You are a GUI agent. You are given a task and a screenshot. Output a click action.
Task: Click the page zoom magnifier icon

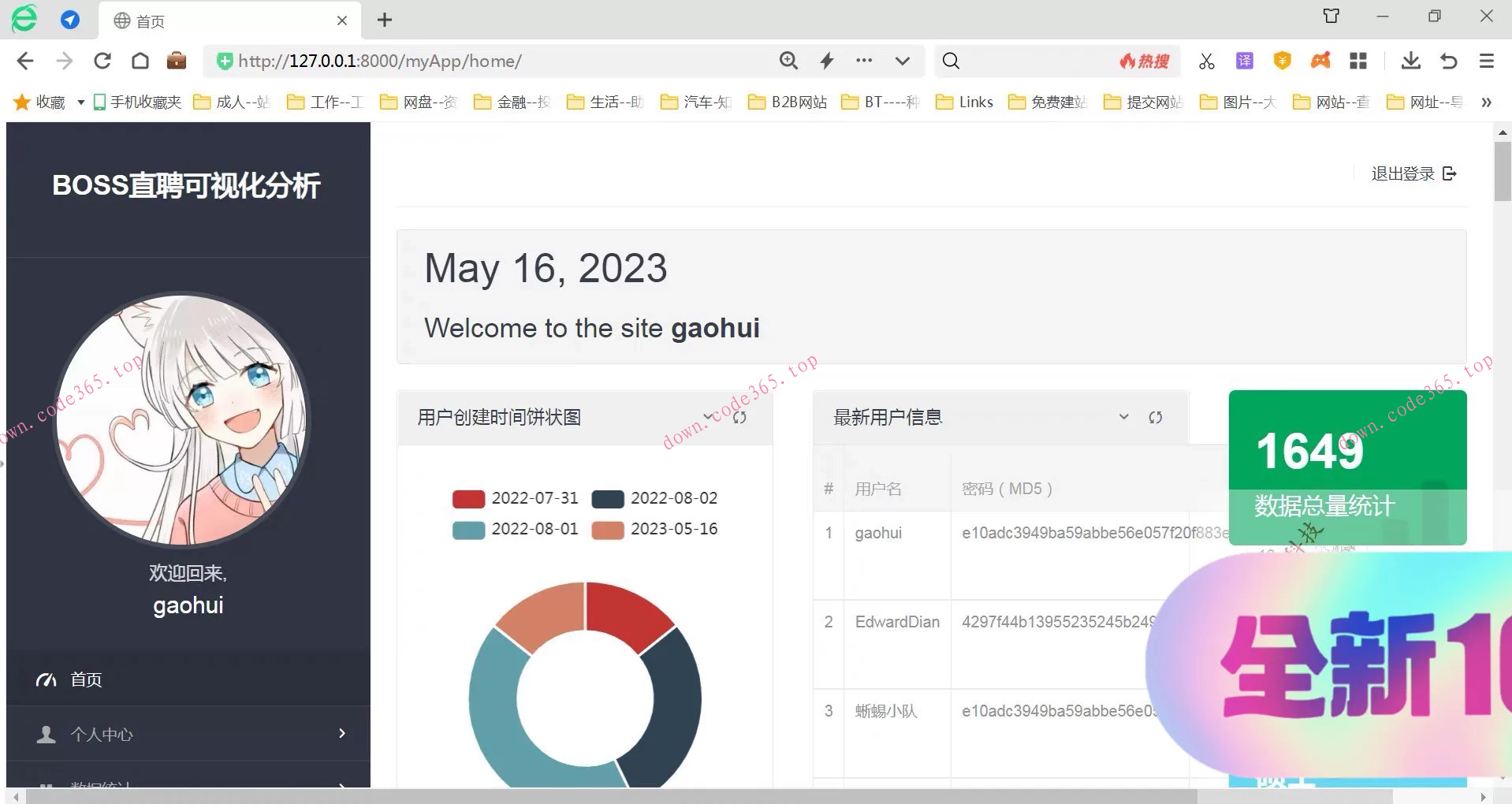pos(788,61)
